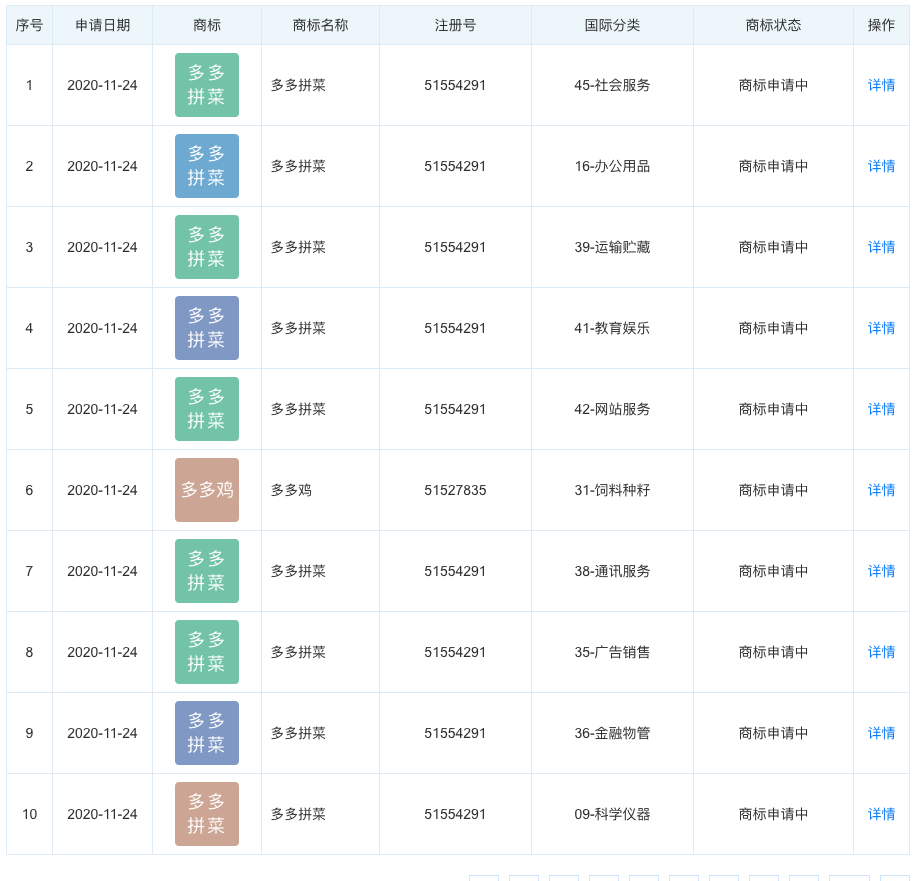916x881 pixels.
Task: Open the trademark image in row 3
Action: [207, 247]
